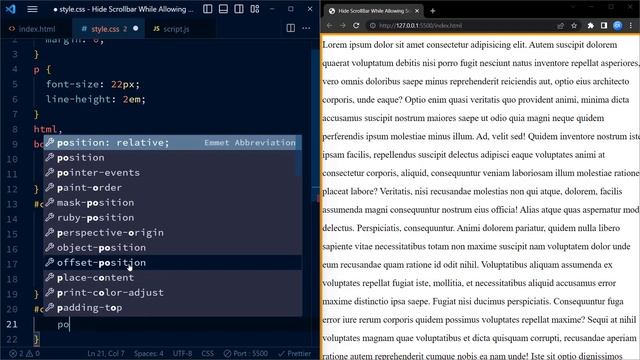Change the language mode 'CSS'
The width and height of the screenshot is (640, 360).
[207, 353]
